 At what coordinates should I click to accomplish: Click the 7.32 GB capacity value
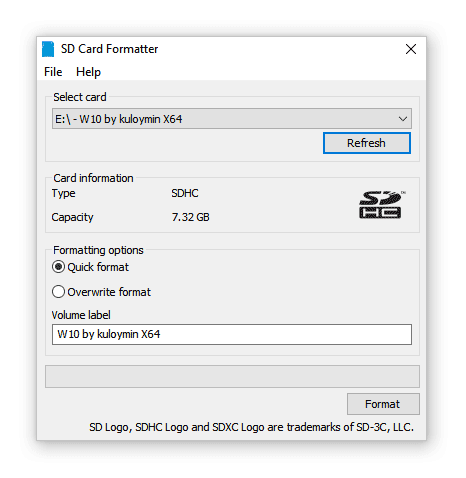190,217
